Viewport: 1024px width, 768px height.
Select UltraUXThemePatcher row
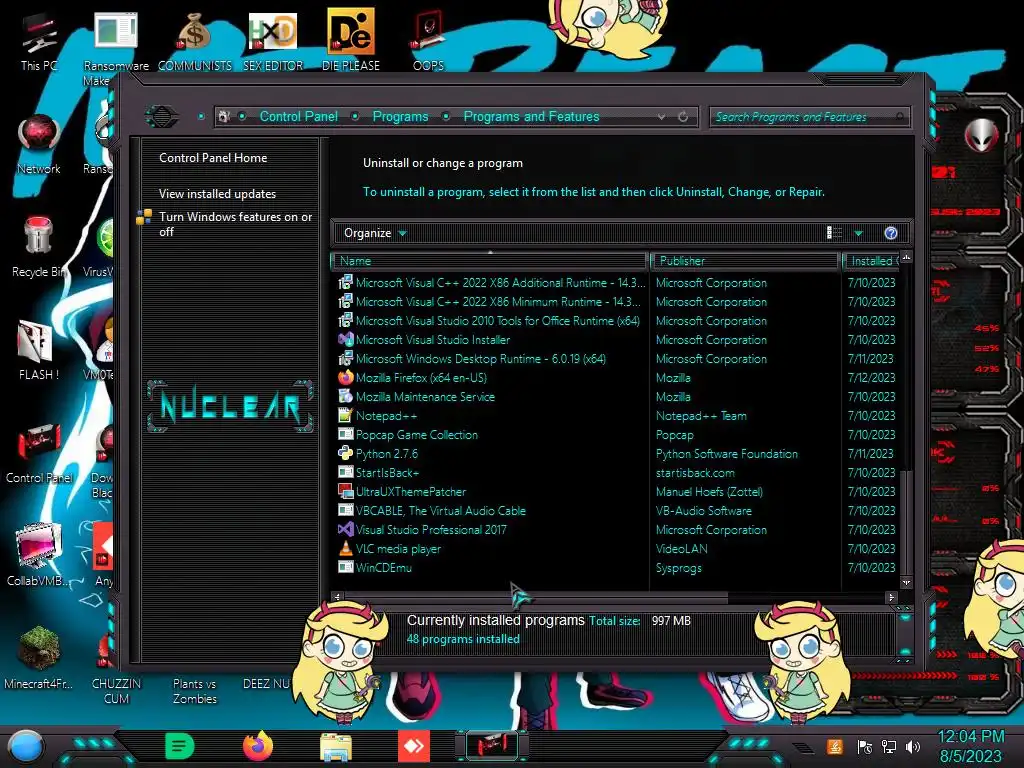pyautogui.click(x=411, y=491)
